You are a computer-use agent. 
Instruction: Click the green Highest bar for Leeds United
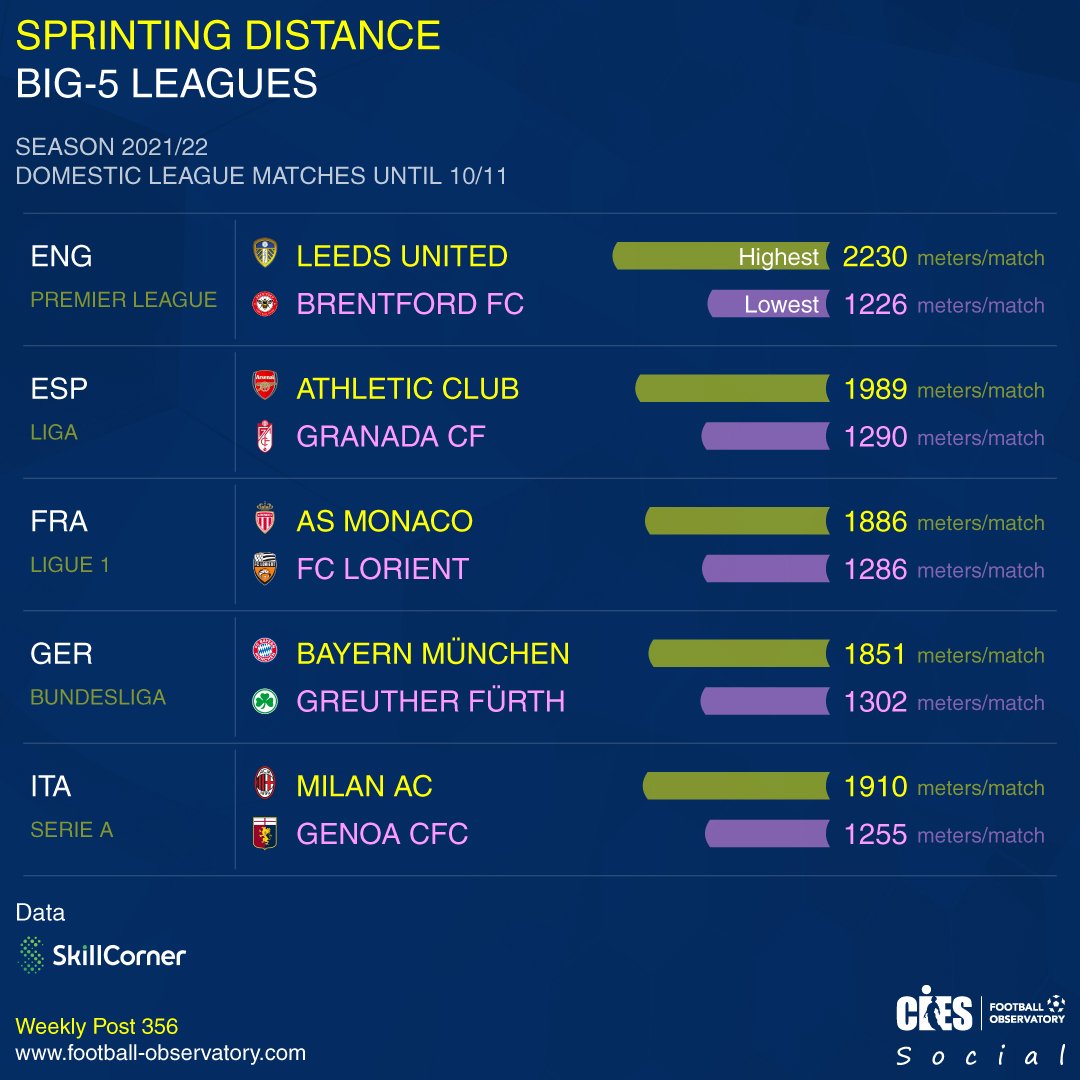click(720, 257)
